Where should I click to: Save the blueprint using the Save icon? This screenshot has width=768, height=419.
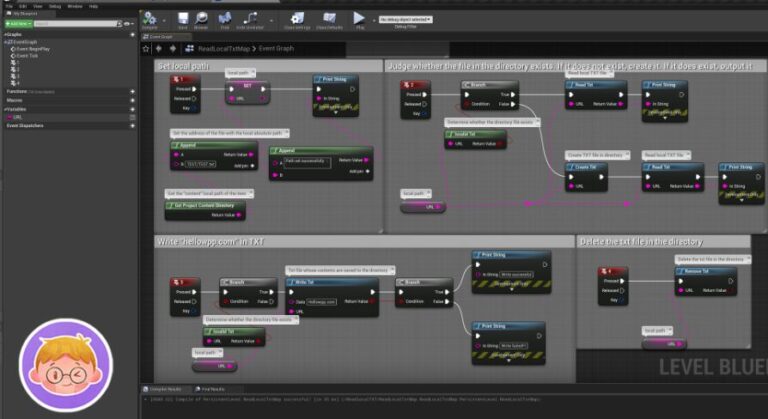pyautogui.click(x=183, y=18)
